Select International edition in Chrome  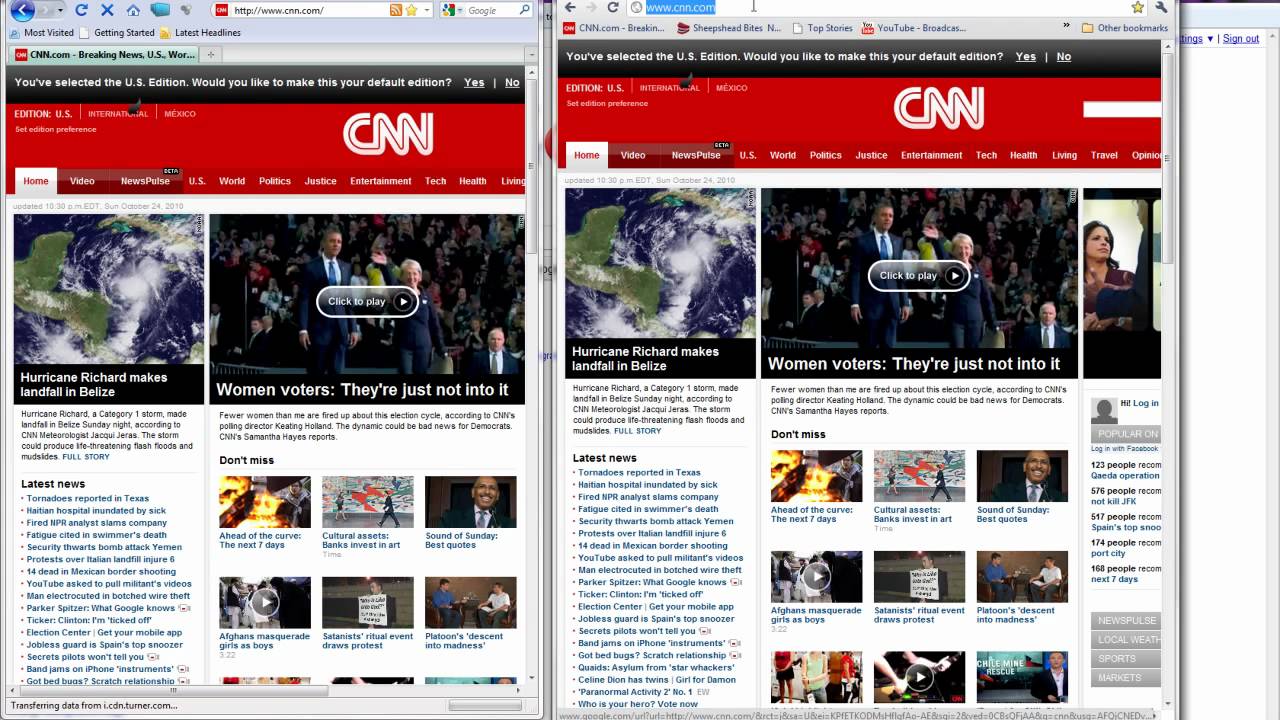click(670, 88)
